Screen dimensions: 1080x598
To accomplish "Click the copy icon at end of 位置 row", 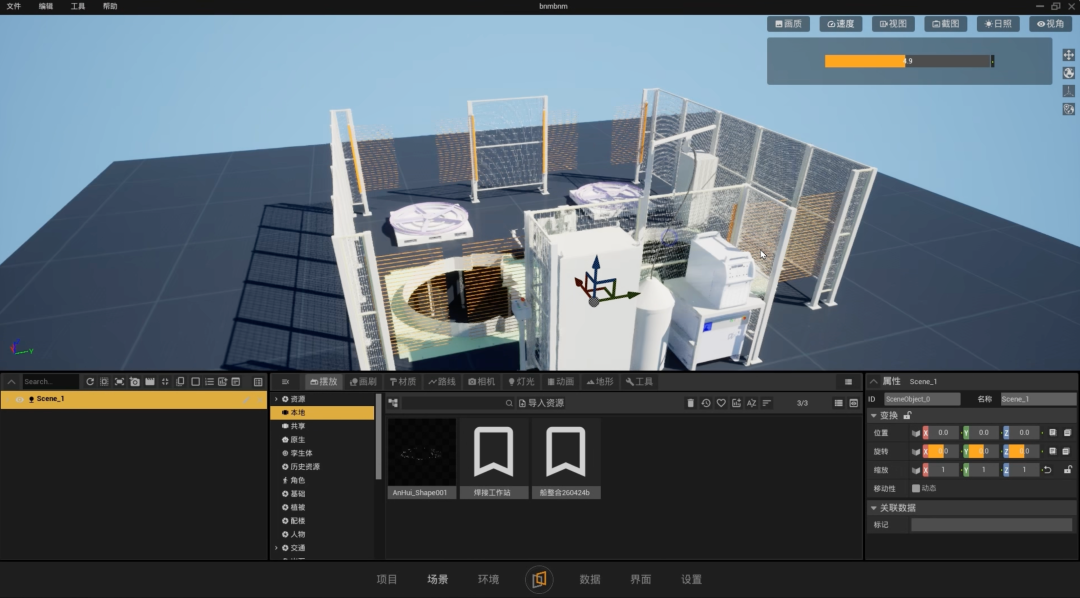I will pyautogui.click(x=1067, y=433).
